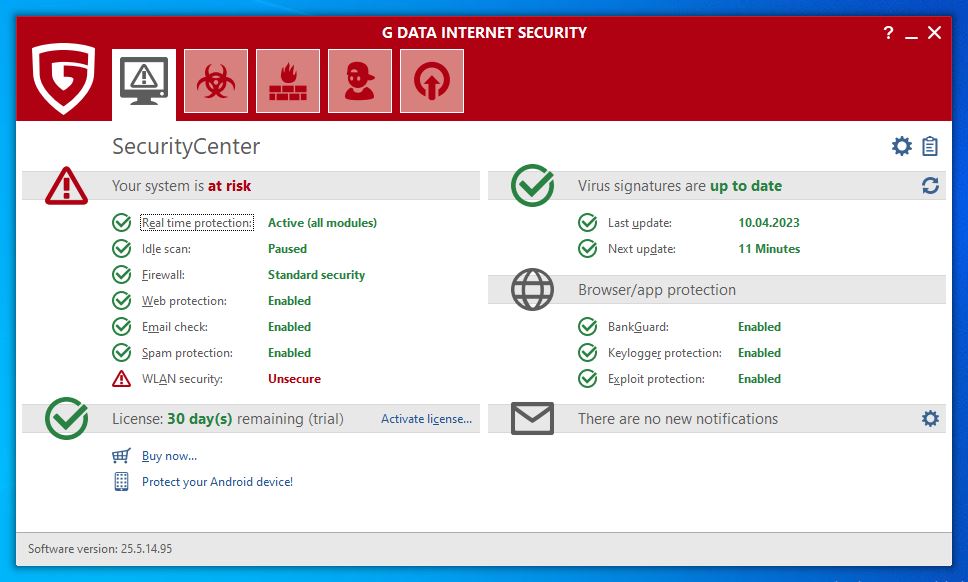Click the Web protection check icon

[121, 301]
